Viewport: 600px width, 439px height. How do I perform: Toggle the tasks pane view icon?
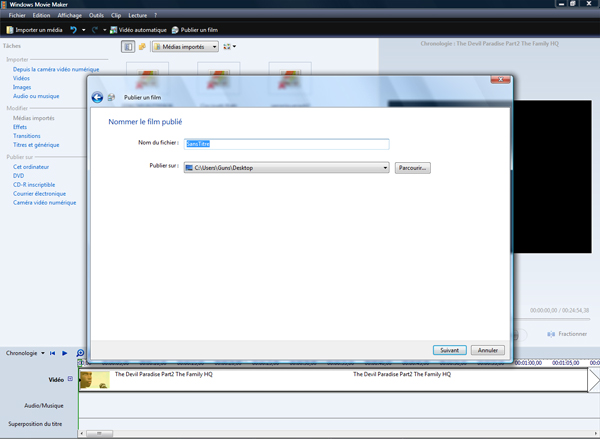128,47
